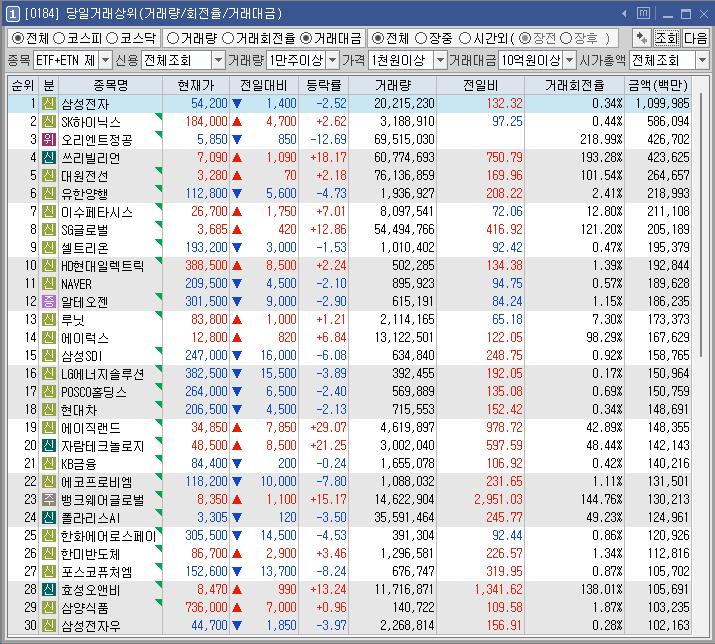The height and width of the screenshot is (644, 715).
Task: Click the teal 신 badge for 효성오앤비
Action: tap(49, 589)
